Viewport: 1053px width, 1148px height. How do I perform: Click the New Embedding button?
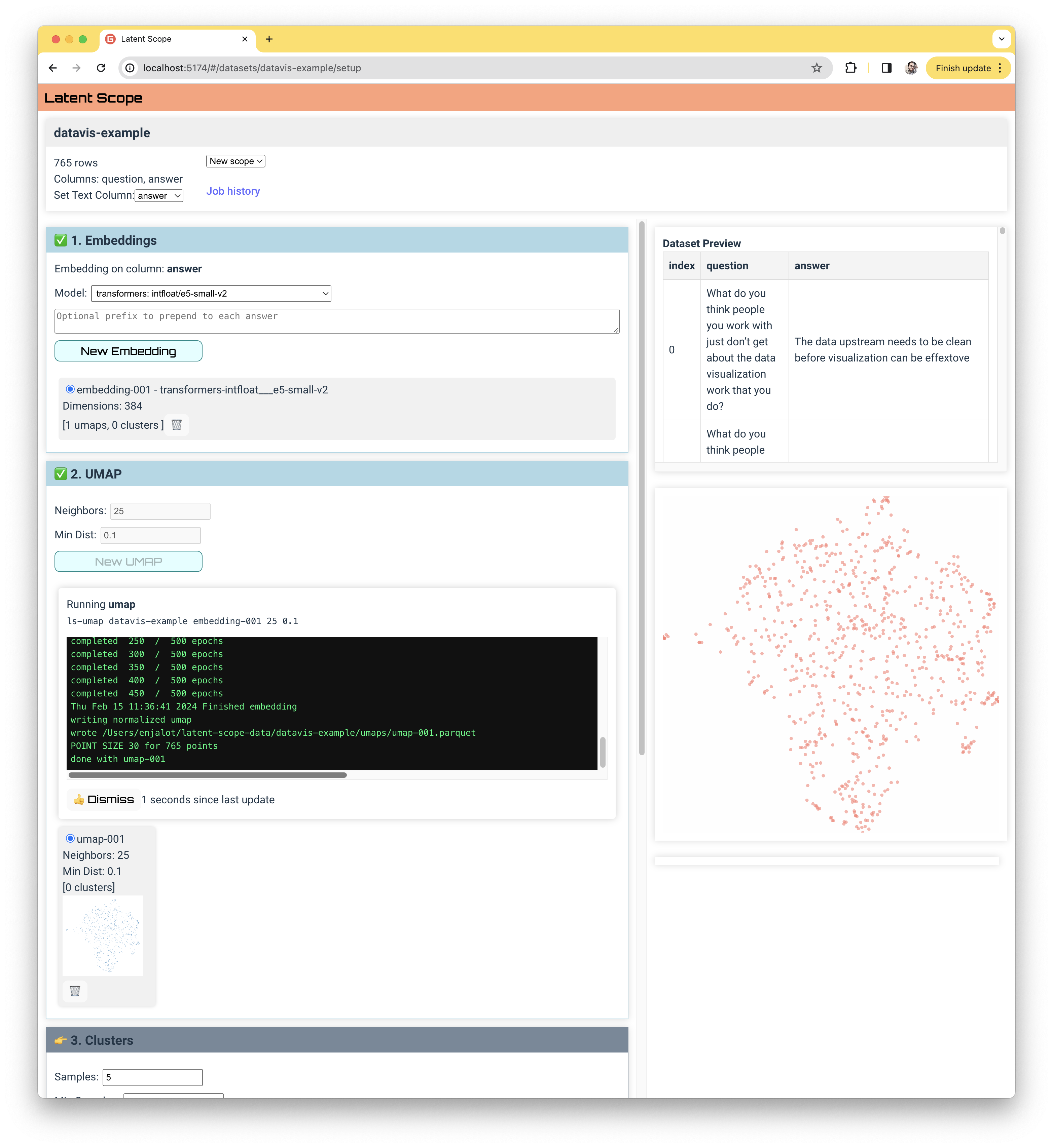tap(128, 351)
